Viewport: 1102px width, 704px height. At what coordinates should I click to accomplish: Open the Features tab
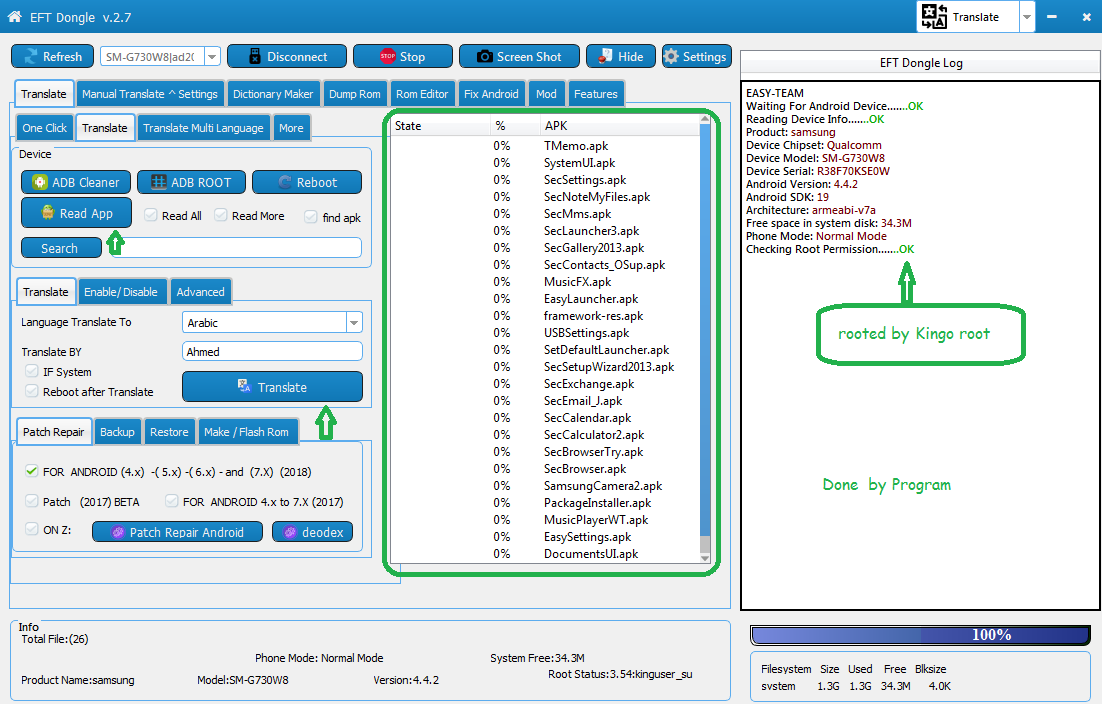pos(595,94)
